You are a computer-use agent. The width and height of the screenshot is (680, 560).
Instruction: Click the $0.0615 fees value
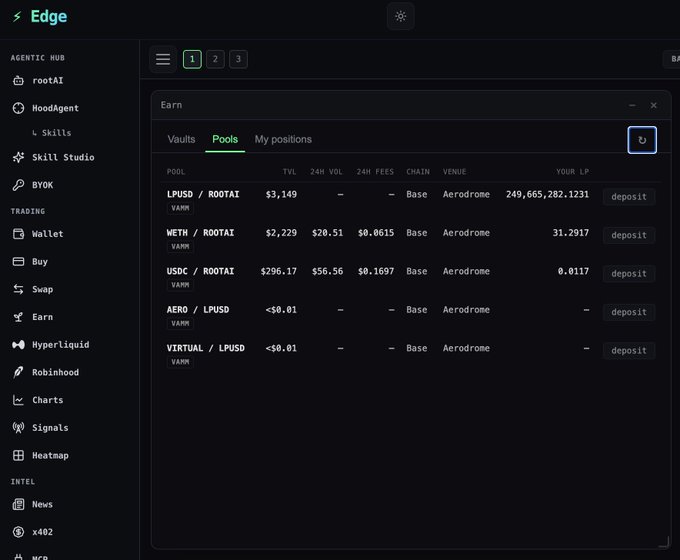[x=376, y=233]
